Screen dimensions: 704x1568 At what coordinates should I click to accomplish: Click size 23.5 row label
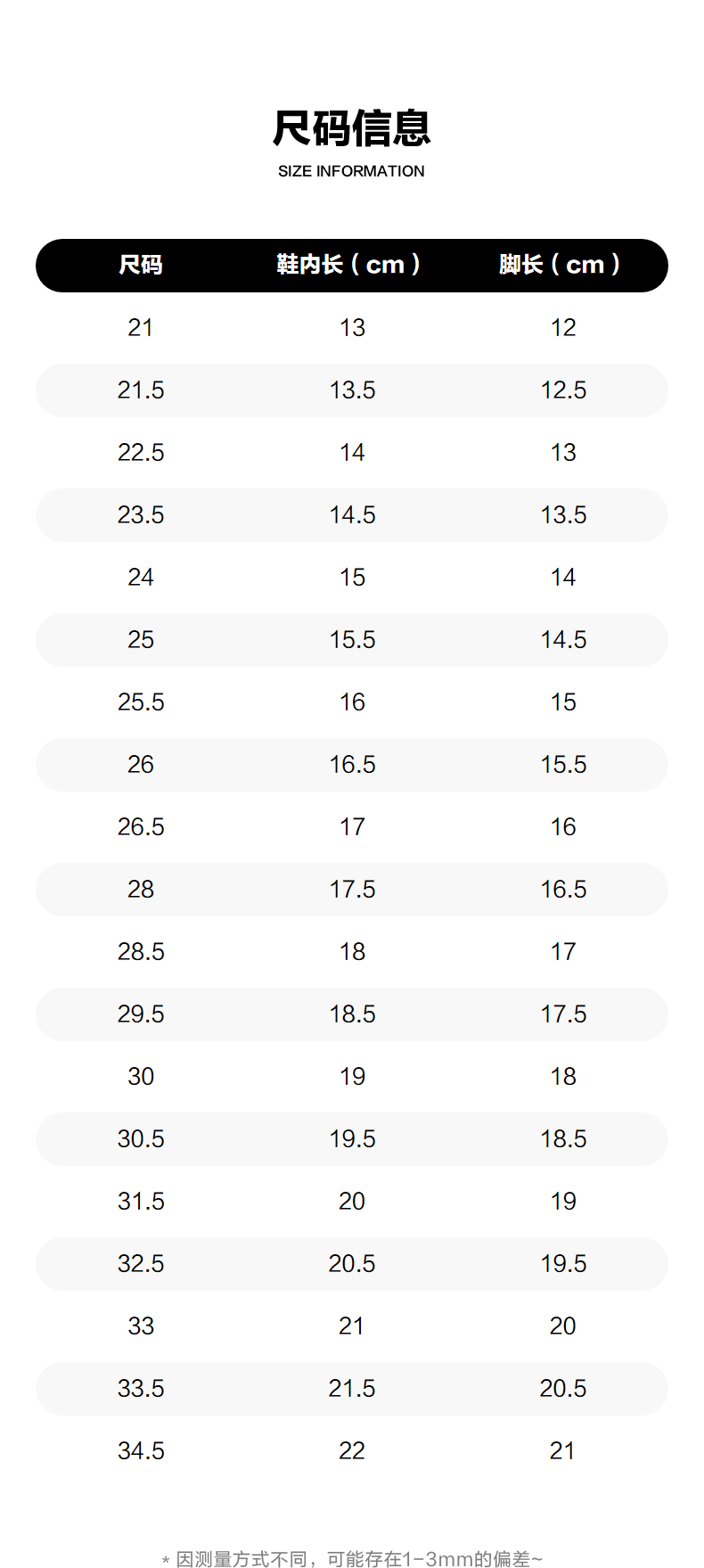(141, 515)
